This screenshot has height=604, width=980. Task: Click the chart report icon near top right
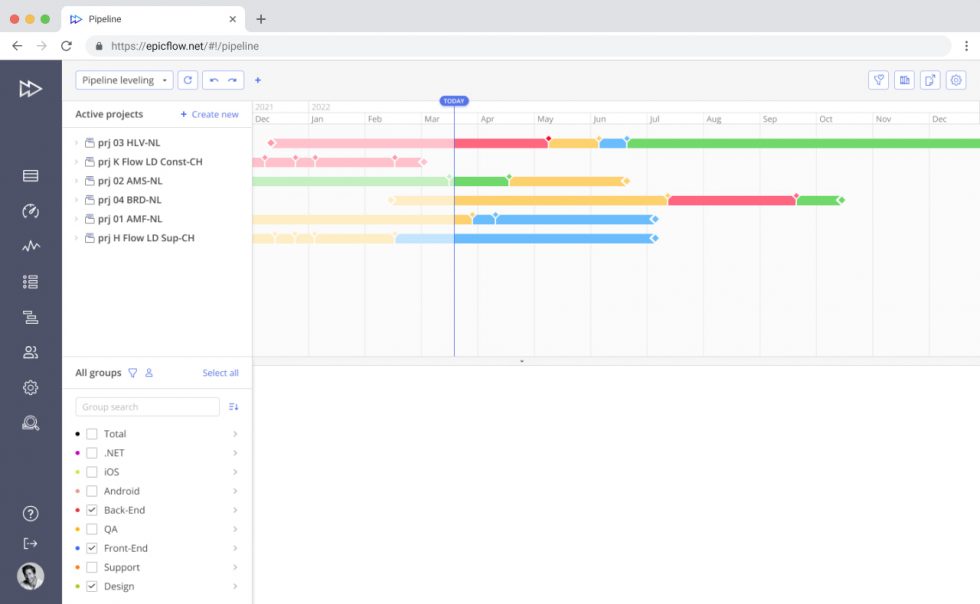[905, 80]
